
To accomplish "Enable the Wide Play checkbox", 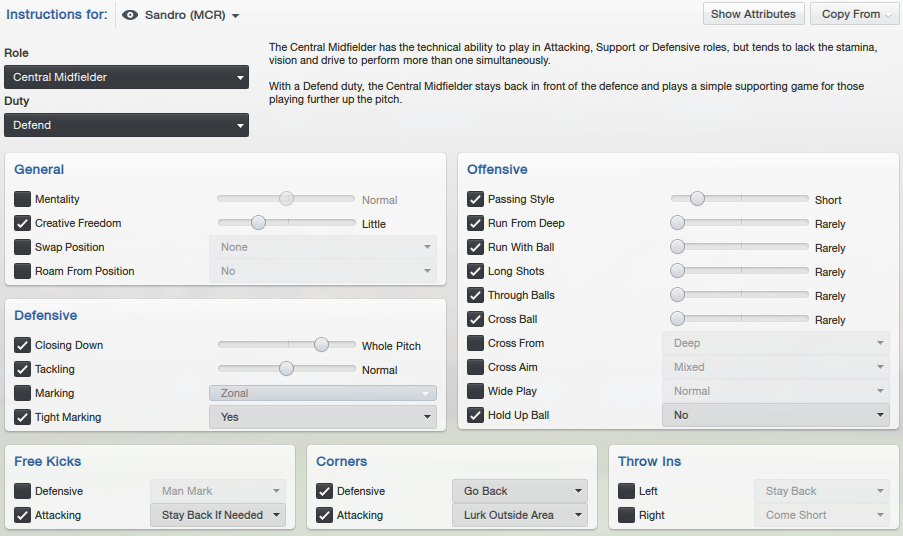I will coord(475,391).
